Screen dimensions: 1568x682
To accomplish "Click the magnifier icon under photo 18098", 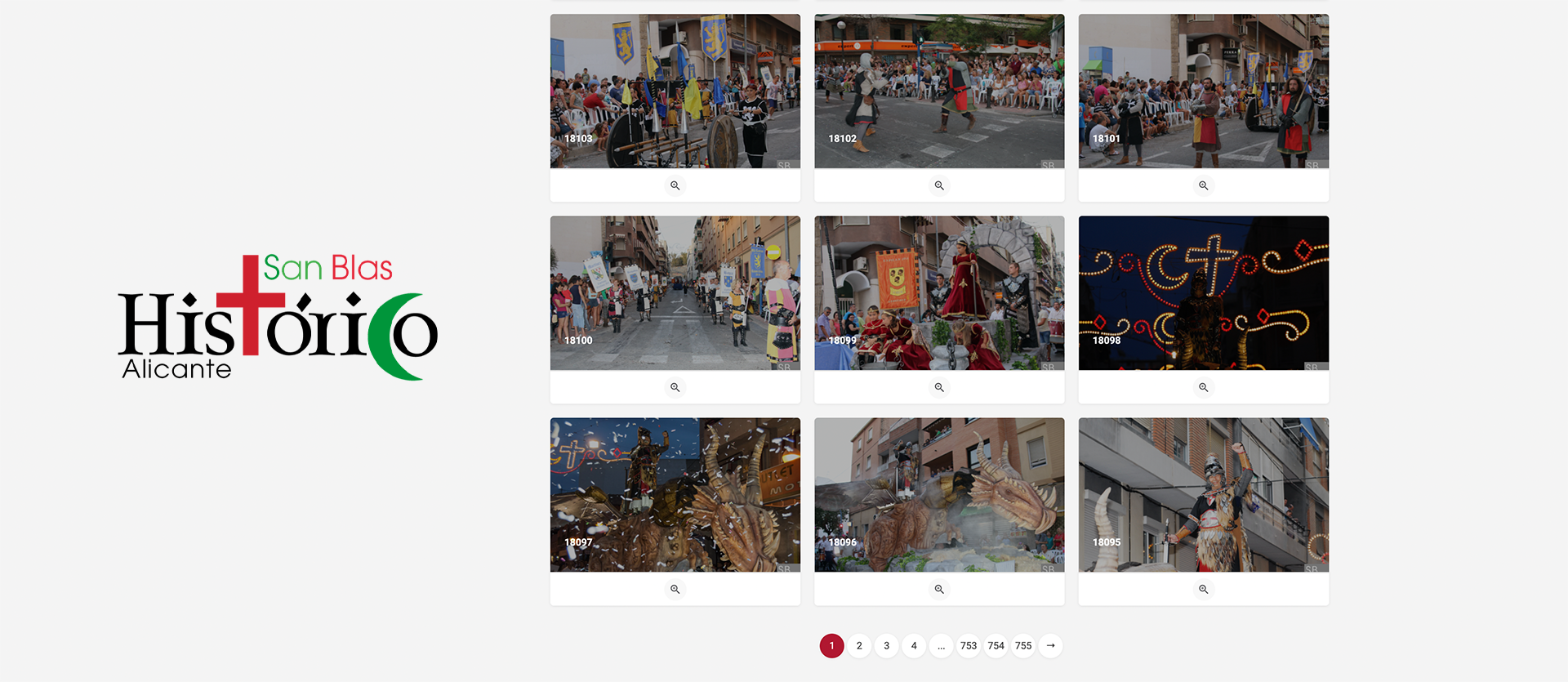I will coord(1203,387).
